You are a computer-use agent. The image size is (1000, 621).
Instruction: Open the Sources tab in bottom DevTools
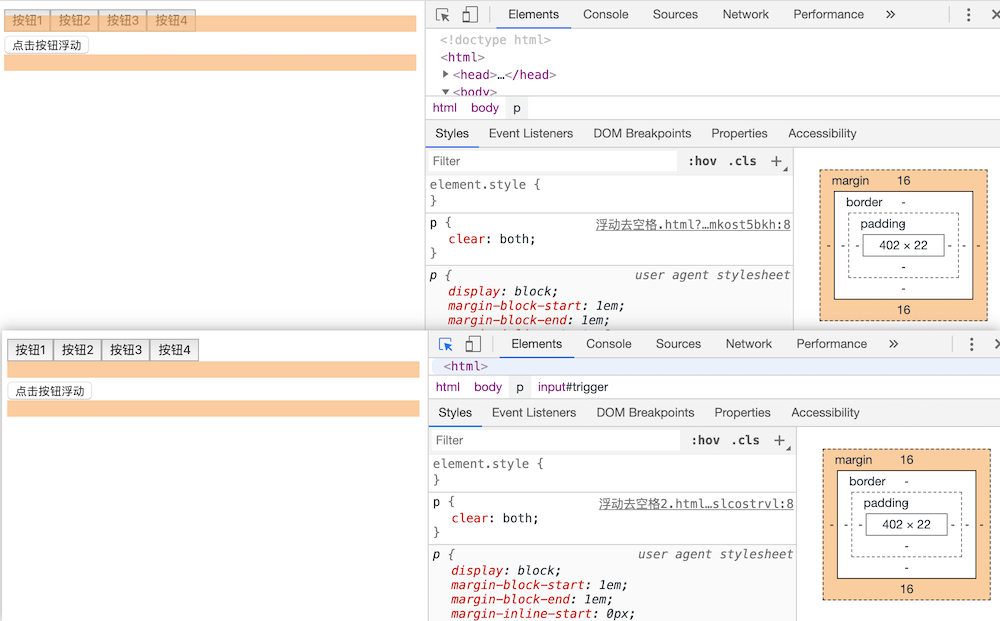[x=679, y=344]
